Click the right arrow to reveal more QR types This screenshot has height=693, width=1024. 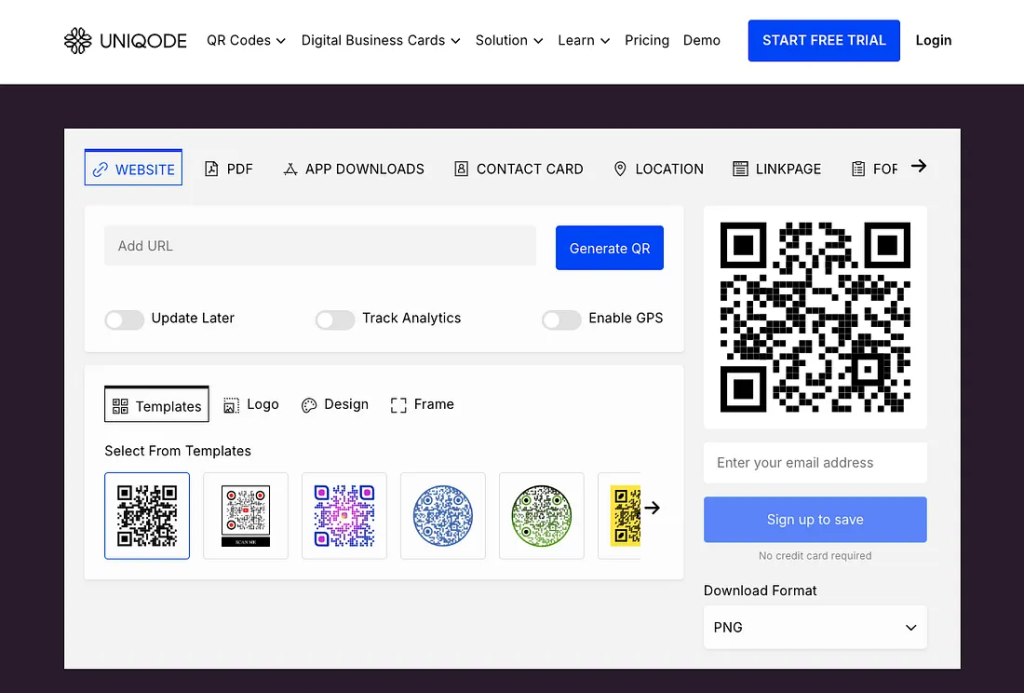pos(918,166)
